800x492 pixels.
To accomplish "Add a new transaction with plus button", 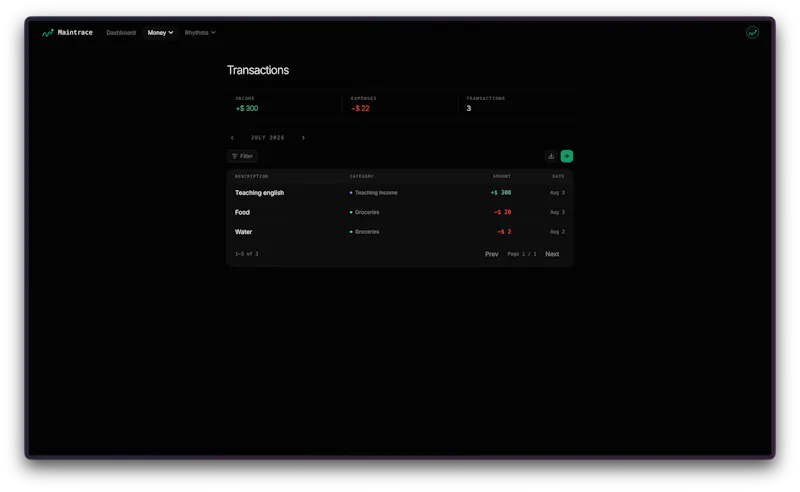I will tap(567, 156).
